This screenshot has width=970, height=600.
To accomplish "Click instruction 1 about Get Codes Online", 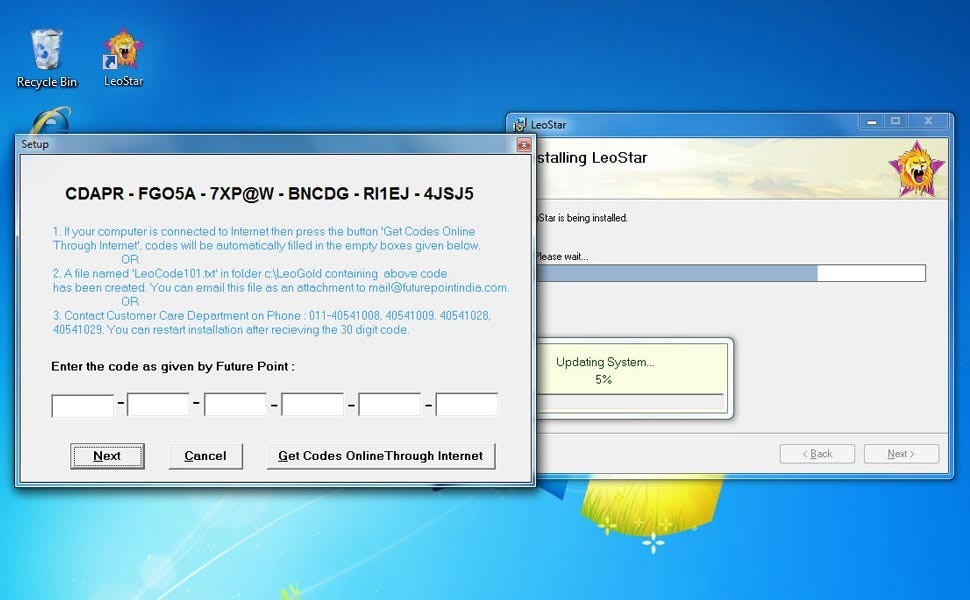I will (x=266, y=238).
